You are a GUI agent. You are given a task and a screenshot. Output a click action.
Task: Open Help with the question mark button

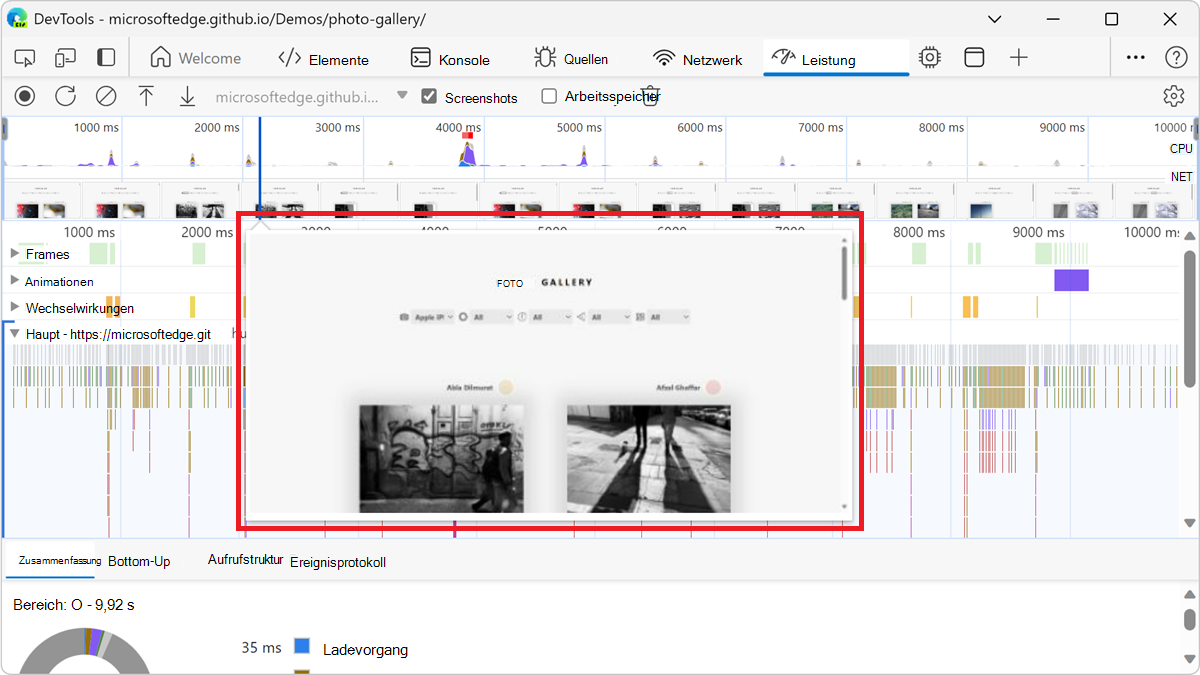(x=1175, y=58)
